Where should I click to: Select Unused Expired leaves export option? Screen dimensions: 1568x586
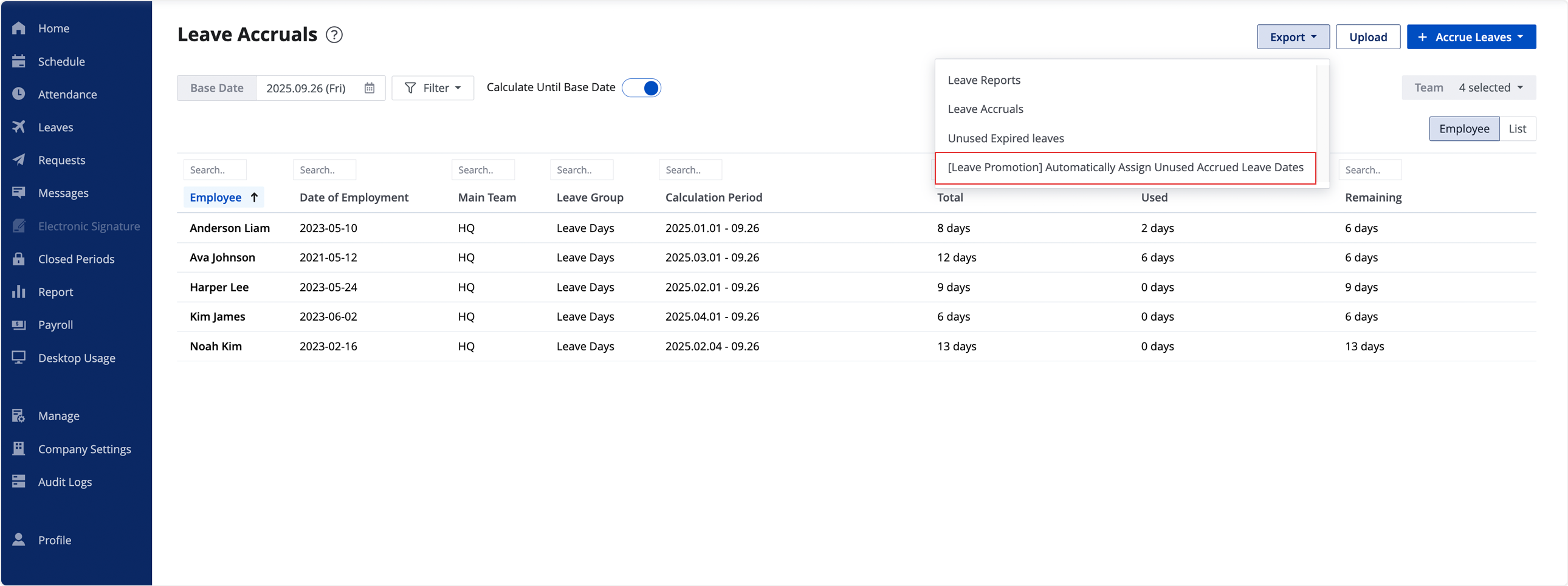point(1006,138)
